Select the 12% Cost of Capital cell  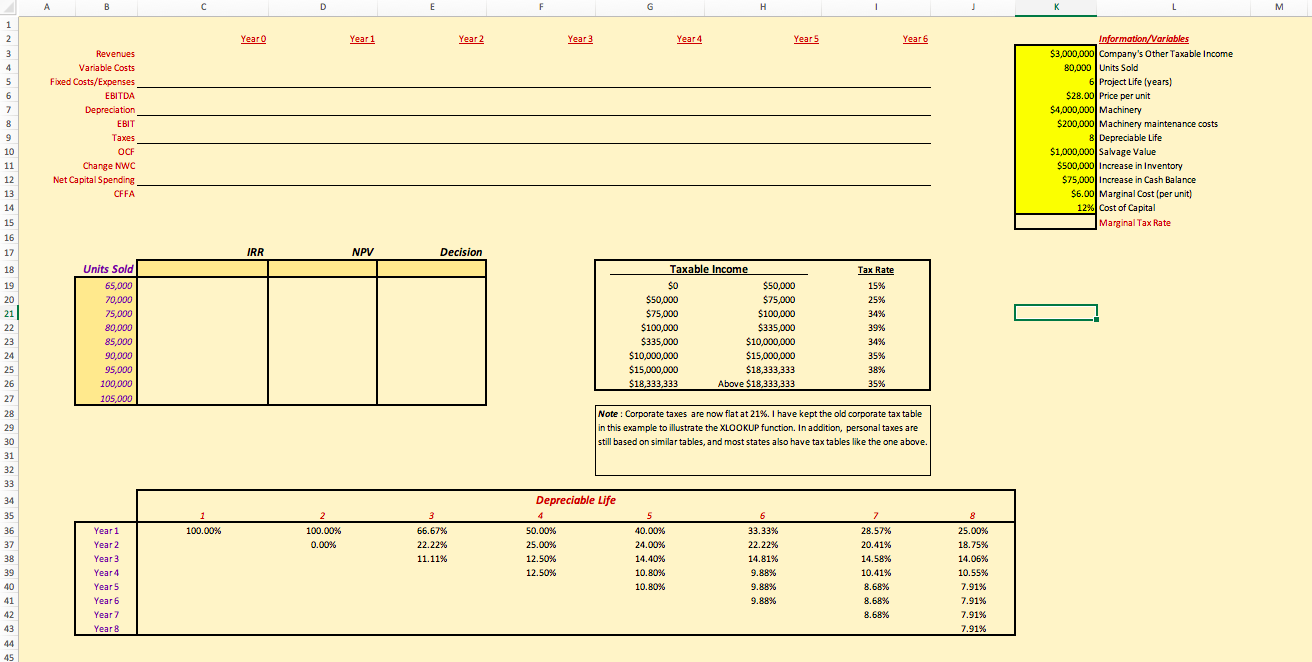[1055, 207]
